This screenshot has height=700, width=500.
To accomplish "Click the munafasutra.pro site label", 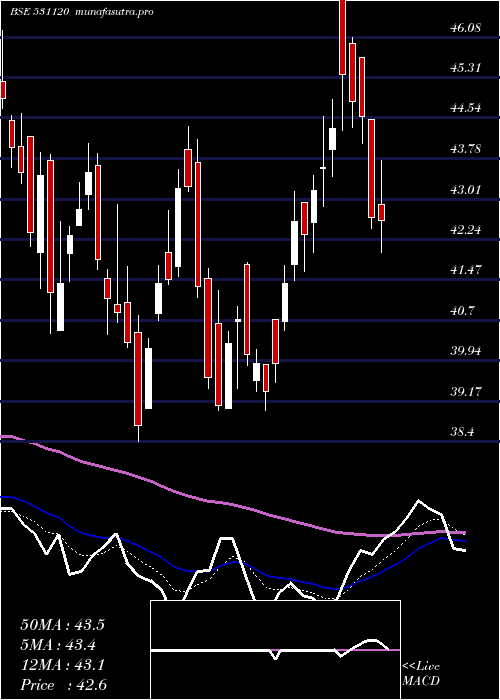I will [x=115, y=12].
